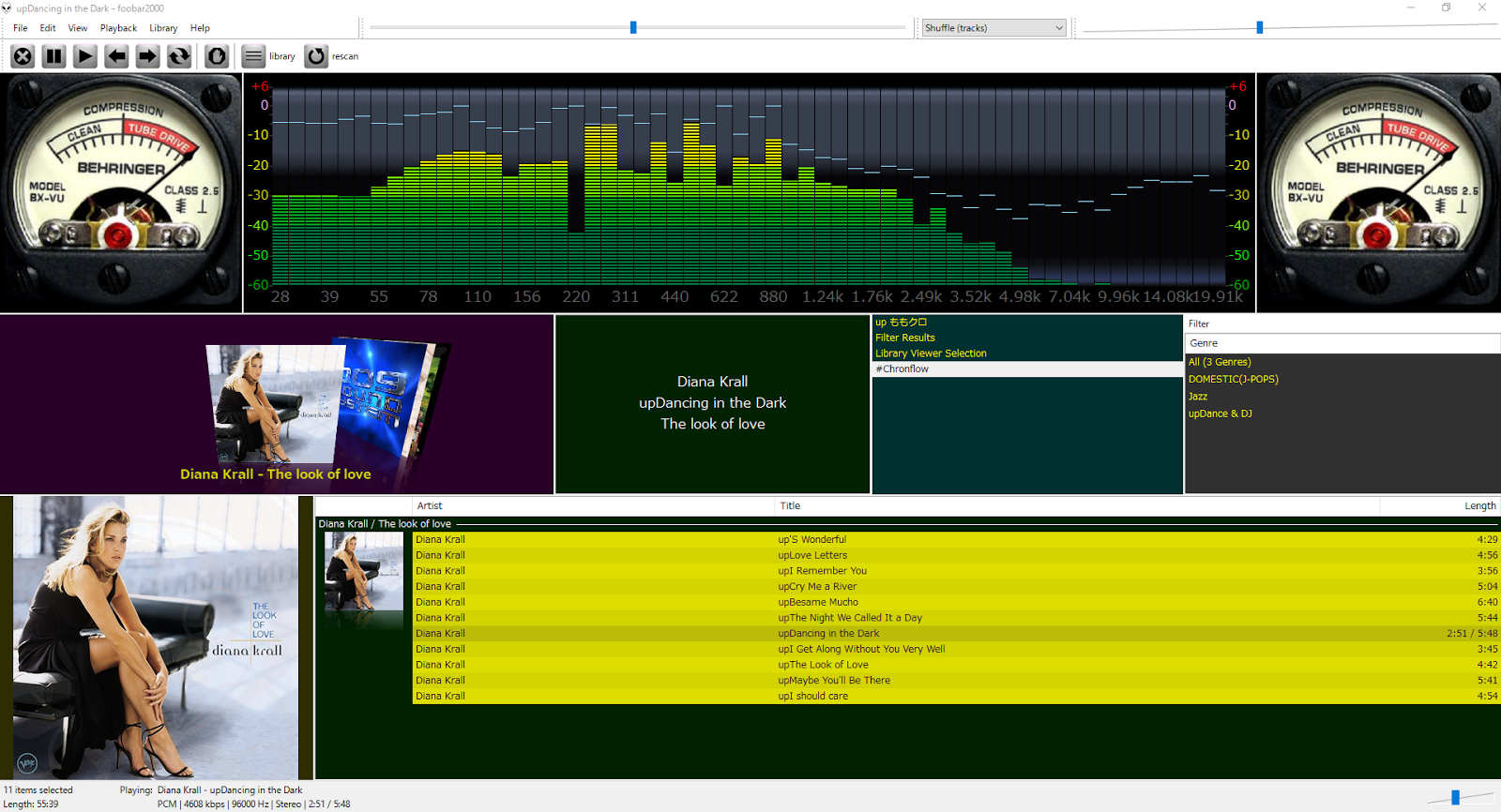Screen dimensions: 1501x812
Task: Select the blue album cover in the cover flow
Action: [383, 398]
